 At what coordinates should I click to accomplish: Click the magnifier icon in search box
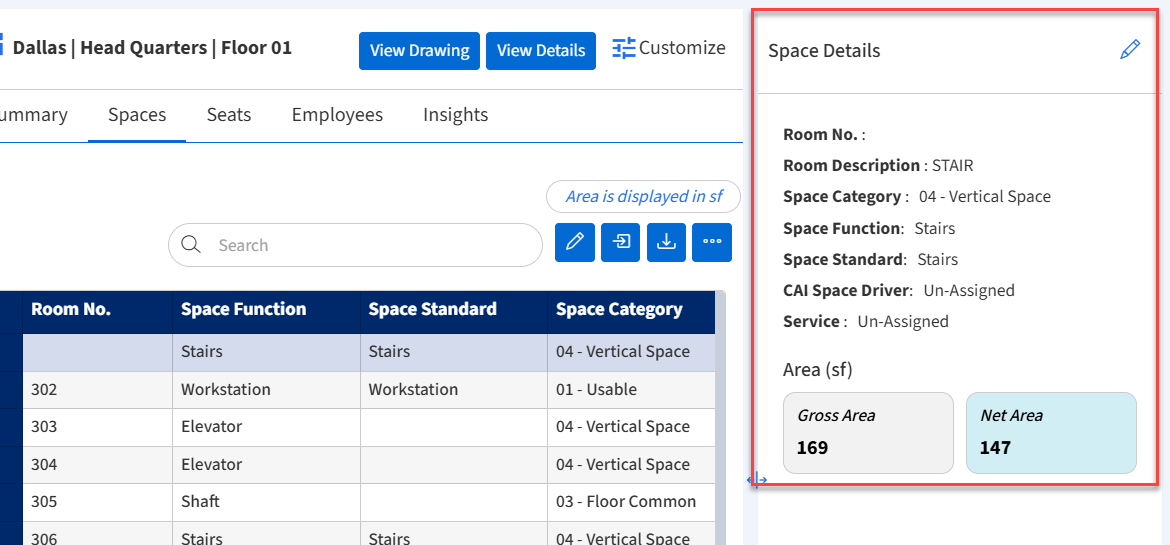[x=192, y=245]
